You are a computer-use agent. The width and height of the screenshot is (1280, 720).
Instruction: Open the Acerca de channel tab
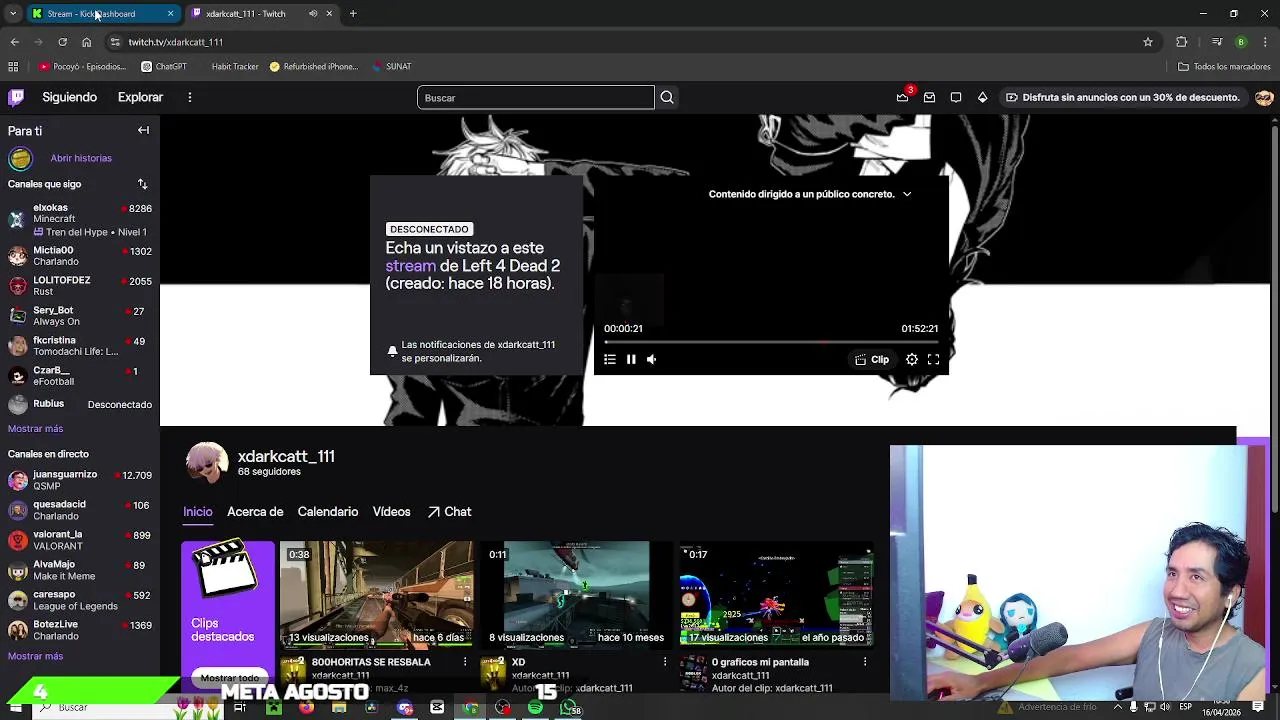[255, 511]
